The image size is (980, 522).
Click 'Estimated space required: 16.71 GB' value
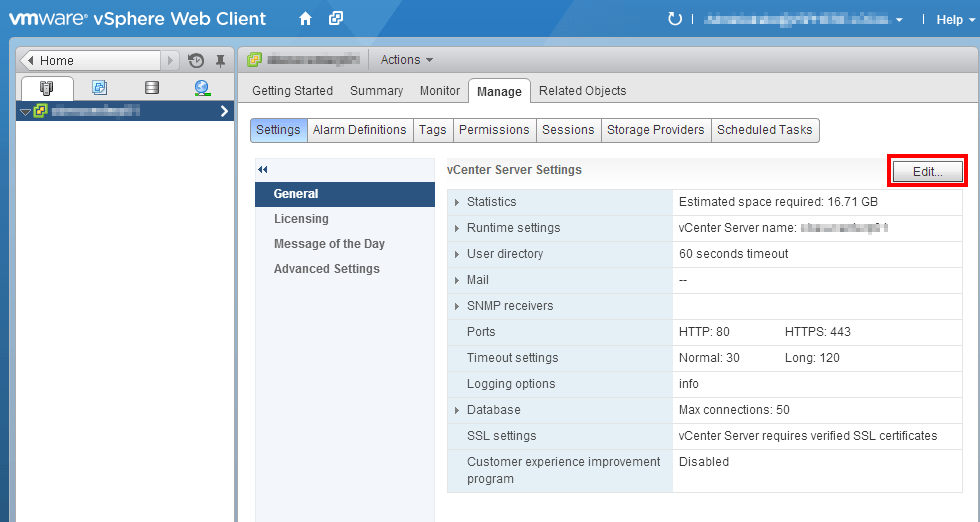[x=778, y=202]
